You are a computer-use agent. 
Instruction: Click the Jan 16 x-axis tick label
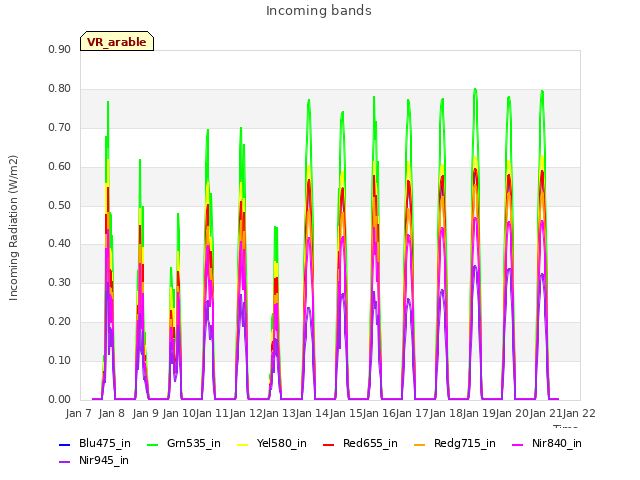[x=380, y=413]
